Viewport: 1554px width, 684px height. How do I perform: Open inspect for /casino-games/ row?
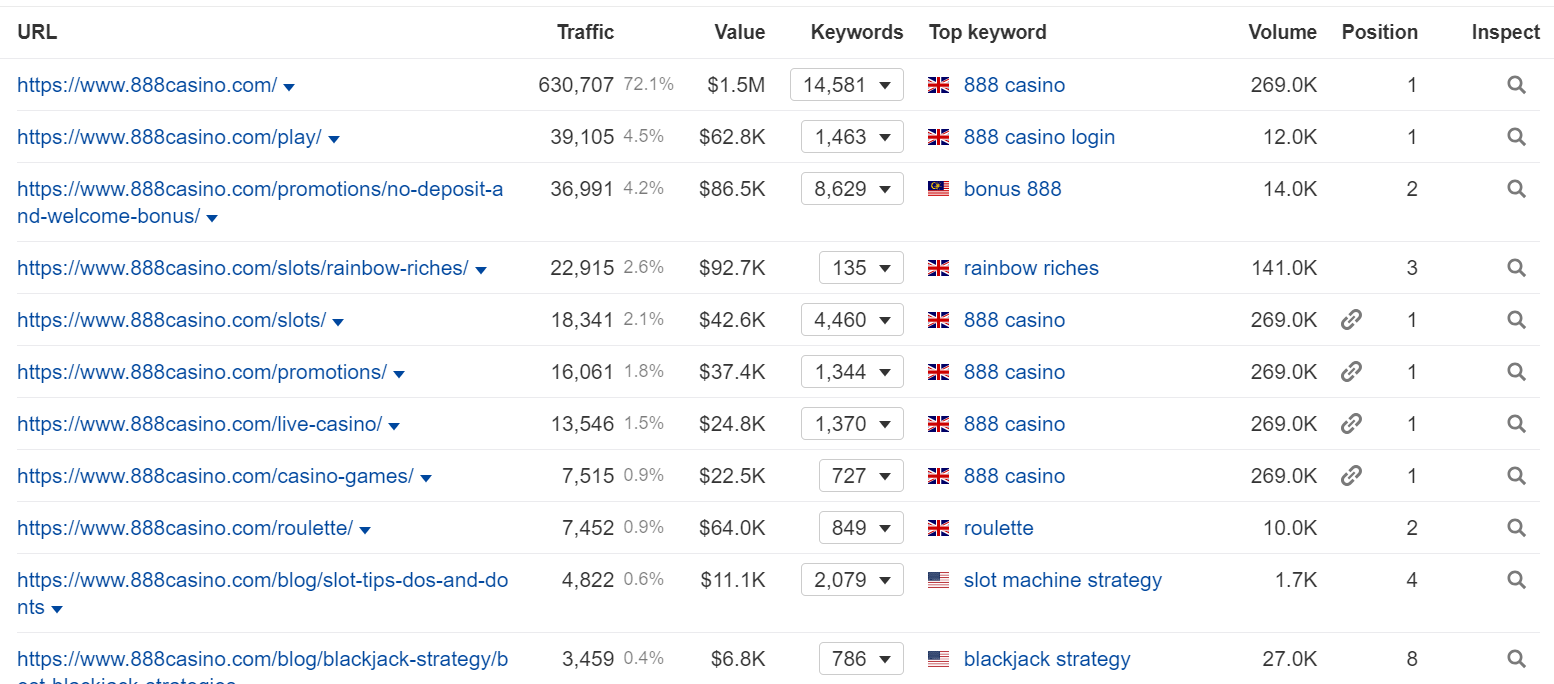(1516, 476)
